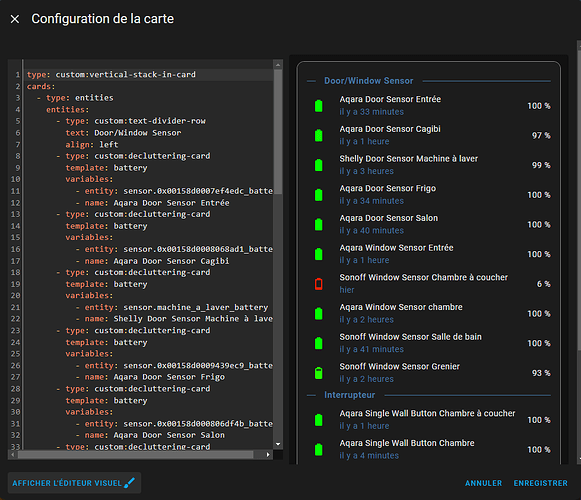Click code editor scroll-down arrow
The height and width of the screenshot is (500, 581).
coord(278,444)
